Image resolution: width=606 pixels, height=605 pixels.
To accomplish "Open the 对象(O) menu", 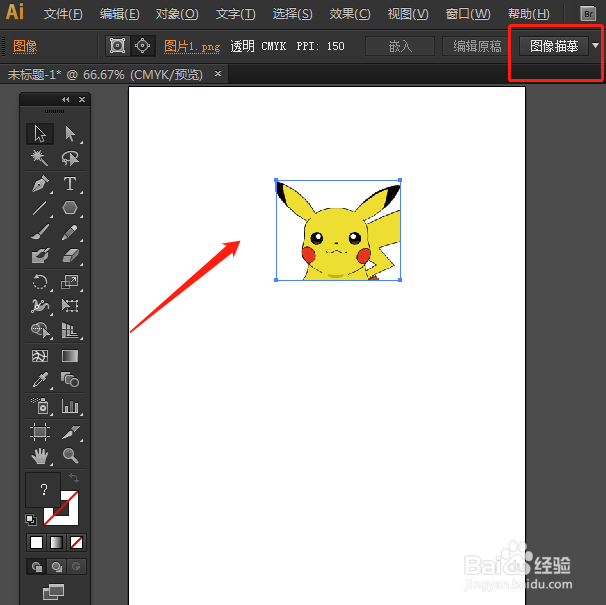I will click(177, 14).
